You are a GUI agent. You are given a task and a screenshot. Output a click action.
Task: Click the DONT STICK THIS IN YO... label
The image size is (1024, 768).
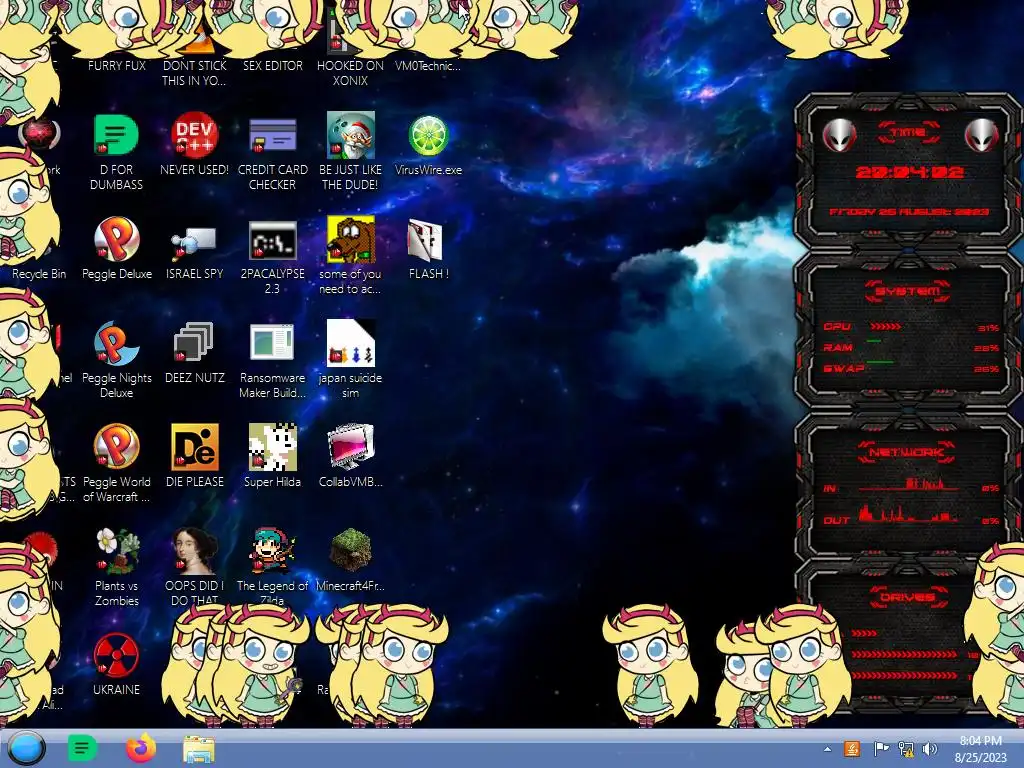[x=194, y=73]
